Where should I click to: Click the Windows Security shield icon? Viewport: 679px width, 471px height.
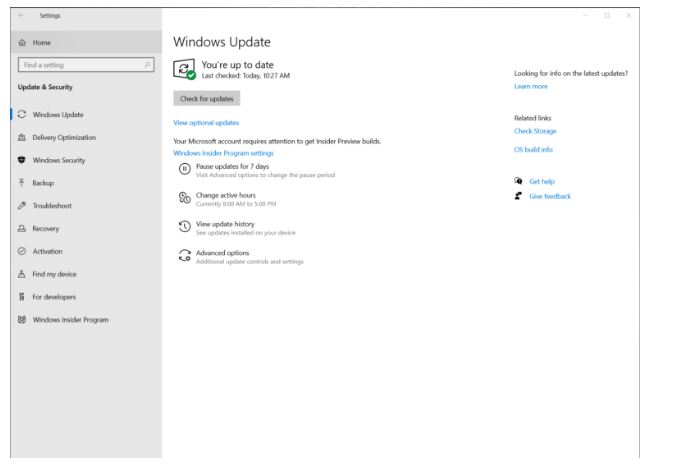pos(22,160)
